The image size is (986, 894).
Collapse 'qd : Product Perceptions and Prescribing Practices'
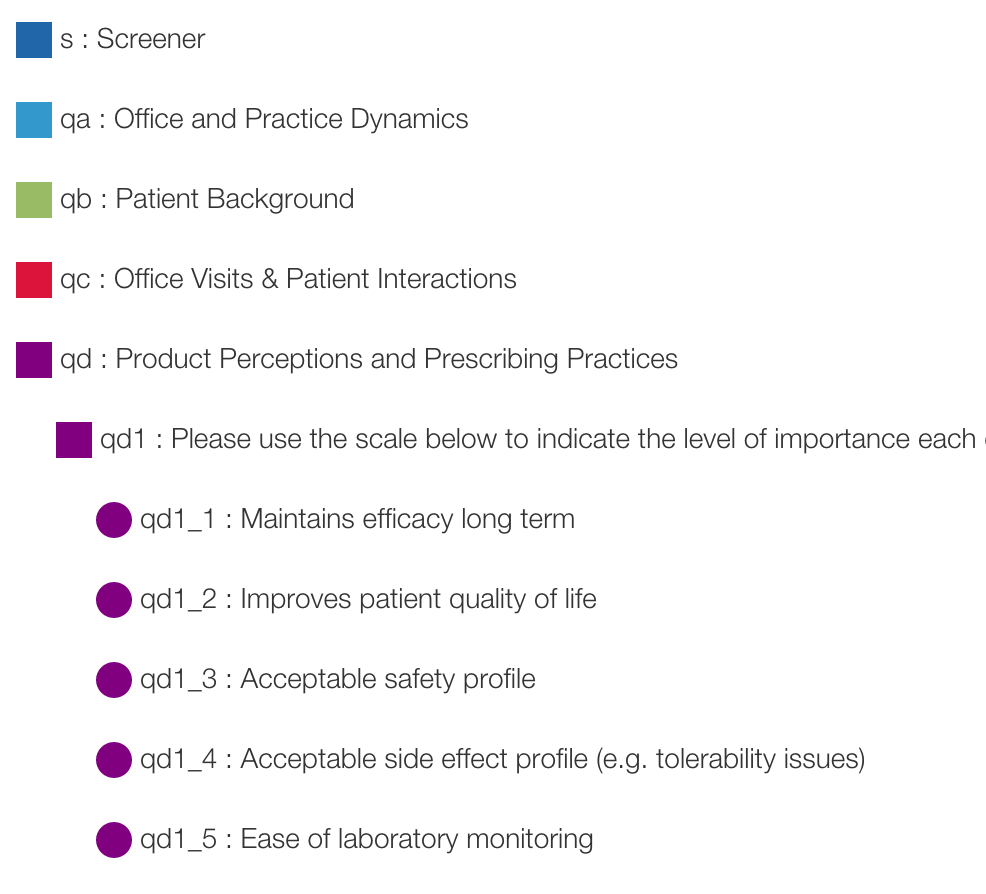point(369,360)
